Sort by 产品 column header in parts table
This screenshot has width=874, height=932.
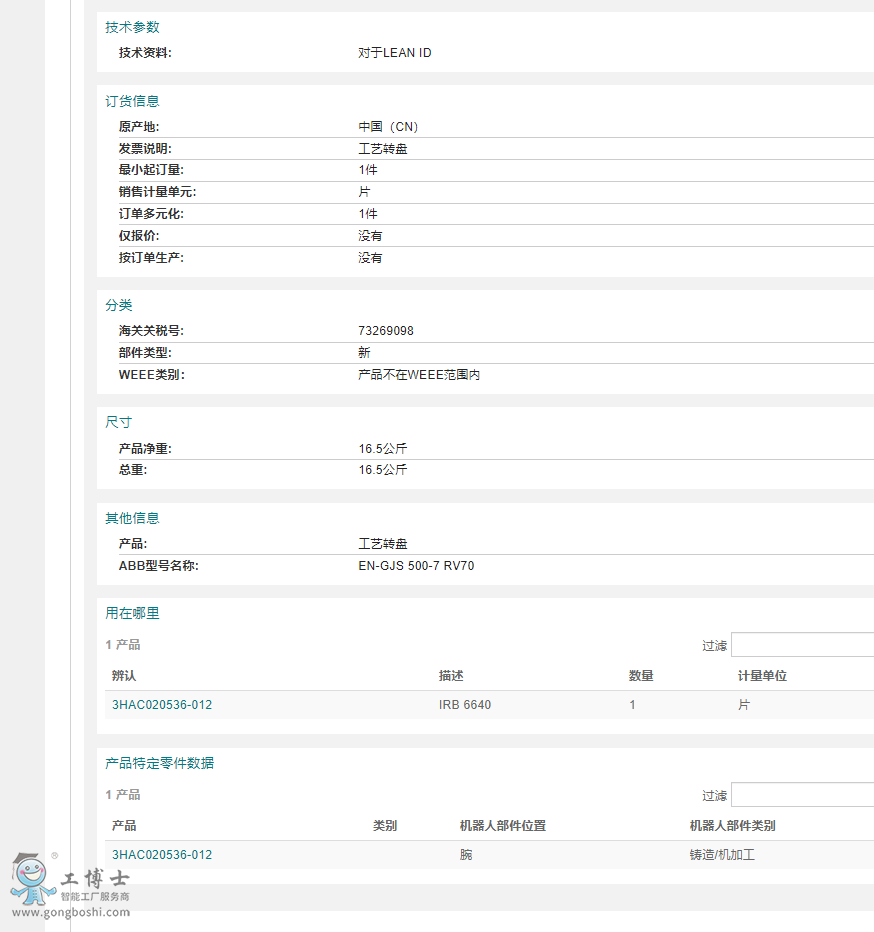point(124,826)
